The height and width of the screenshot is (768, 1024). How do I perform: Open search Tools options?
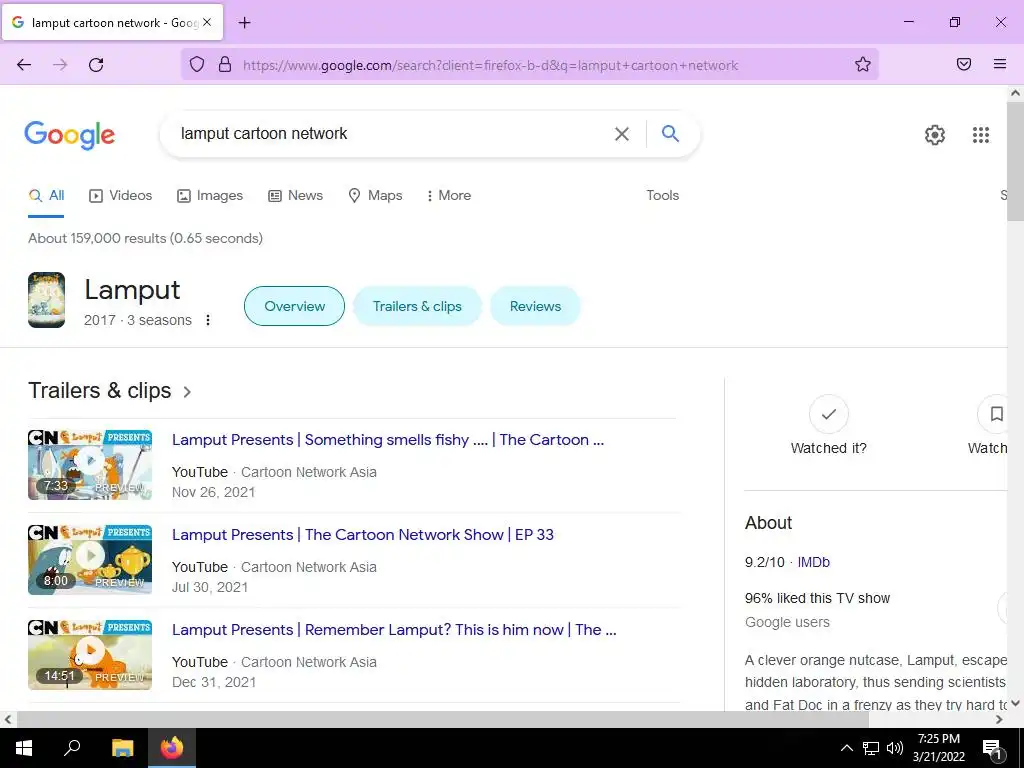[x=662, y=195]
